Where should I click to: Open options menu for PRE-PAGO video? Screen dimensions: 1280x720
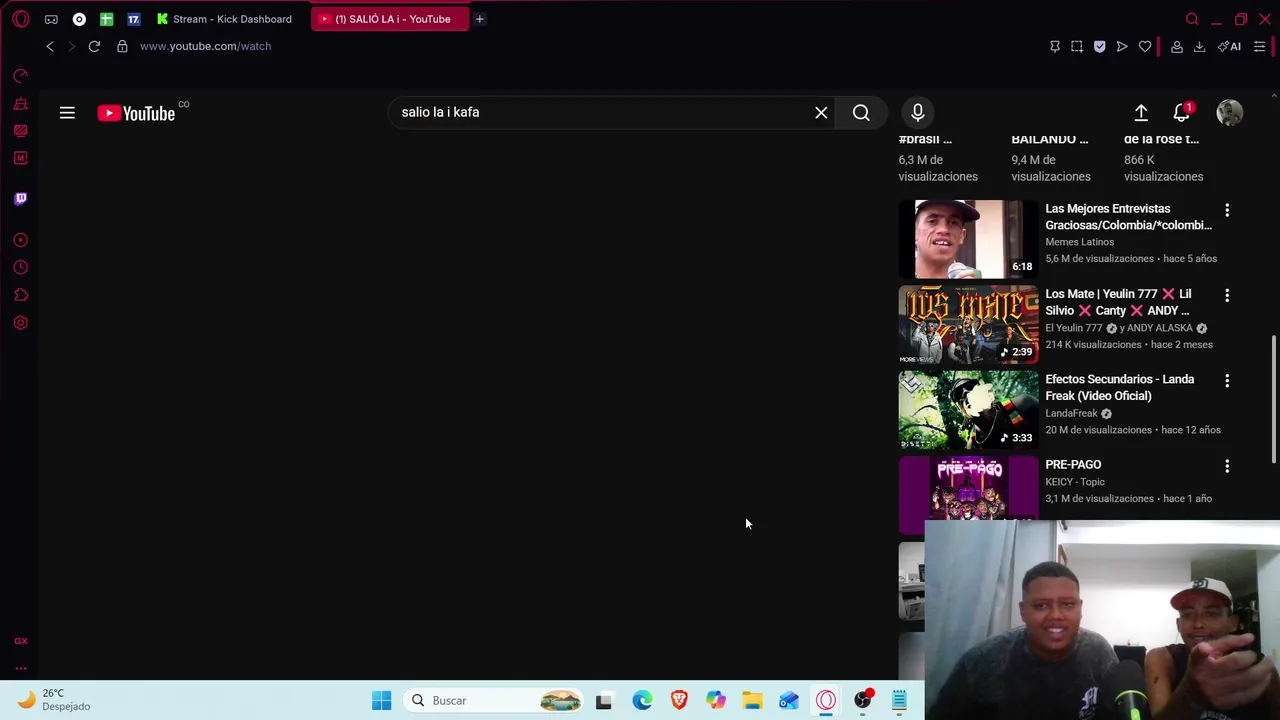coord(1227,466)
